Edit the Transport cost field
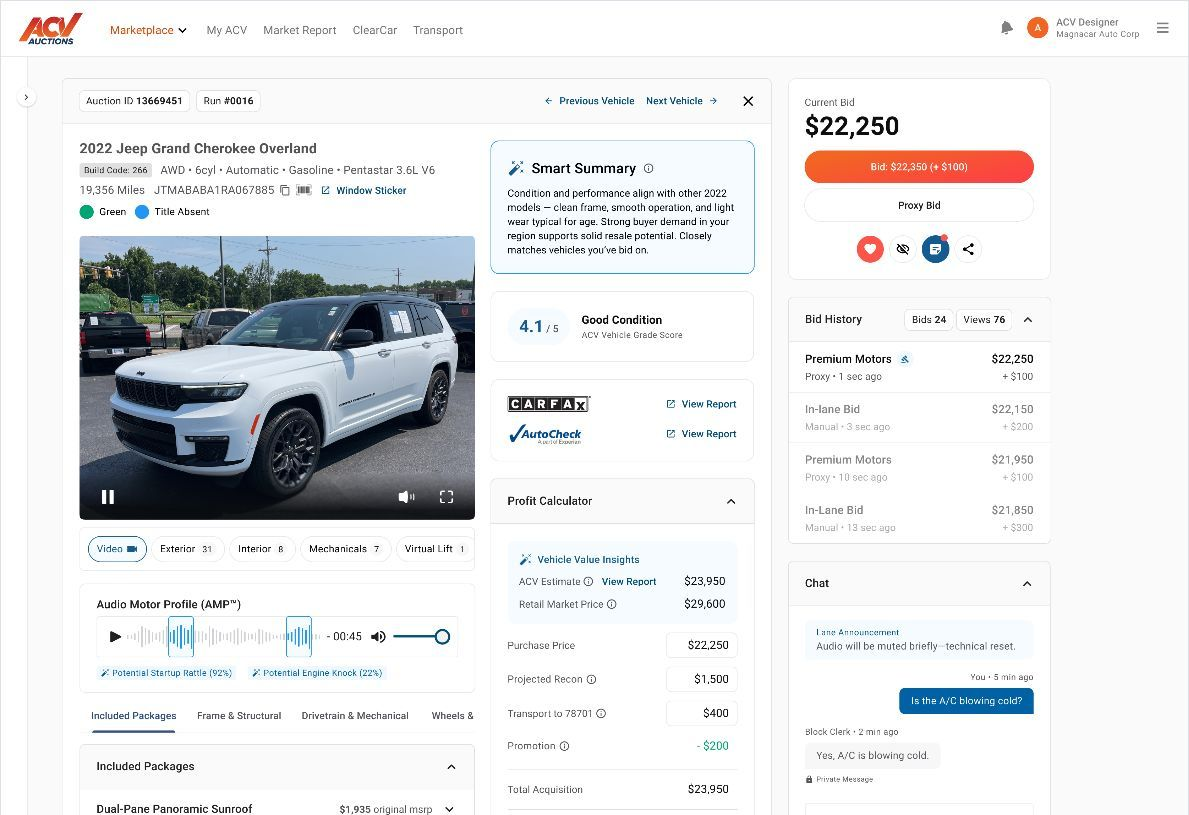This screenshot has height=815, width=1189. [701, 713]
